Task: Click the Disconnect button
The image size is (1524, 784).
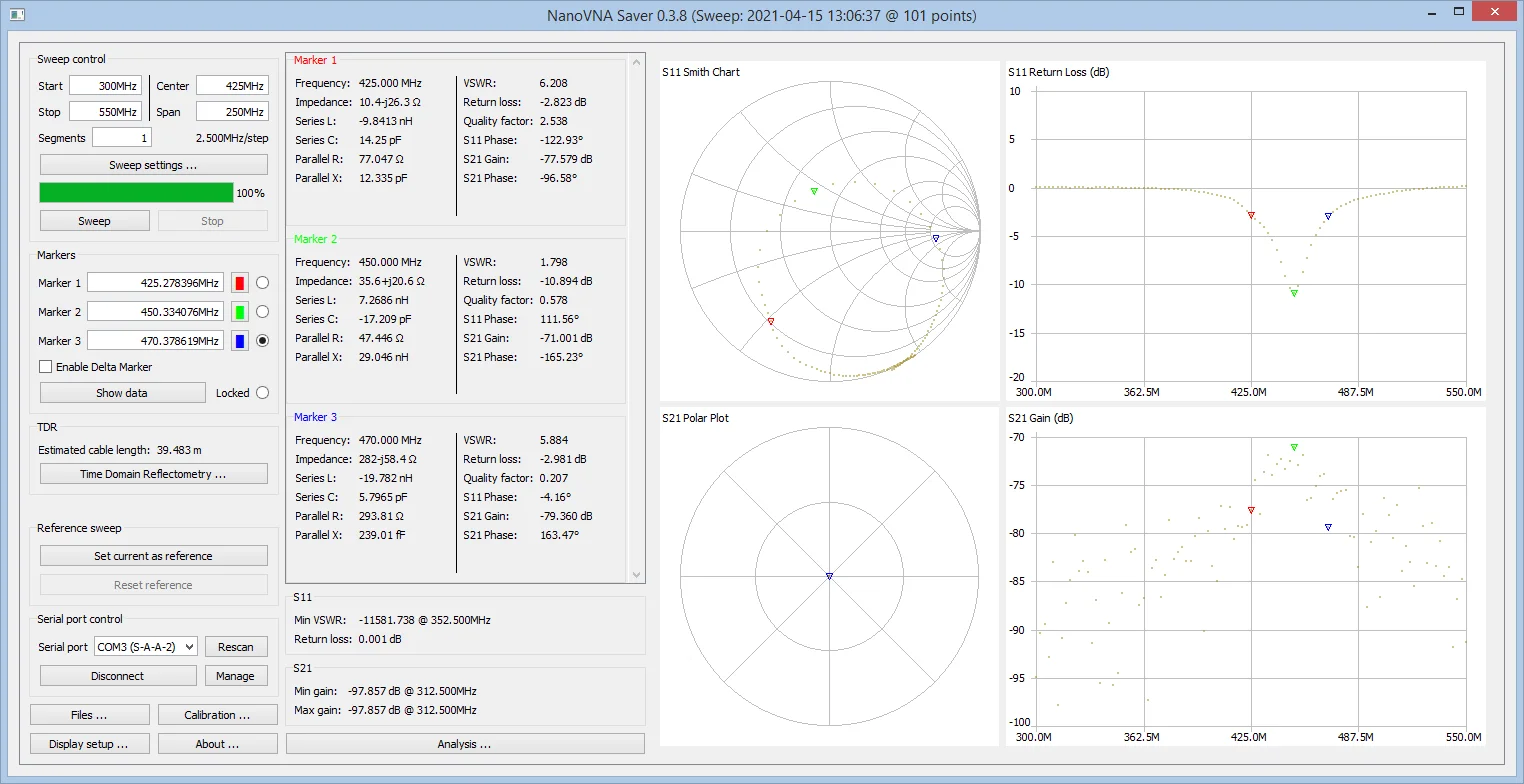Action: click(117, 676)
